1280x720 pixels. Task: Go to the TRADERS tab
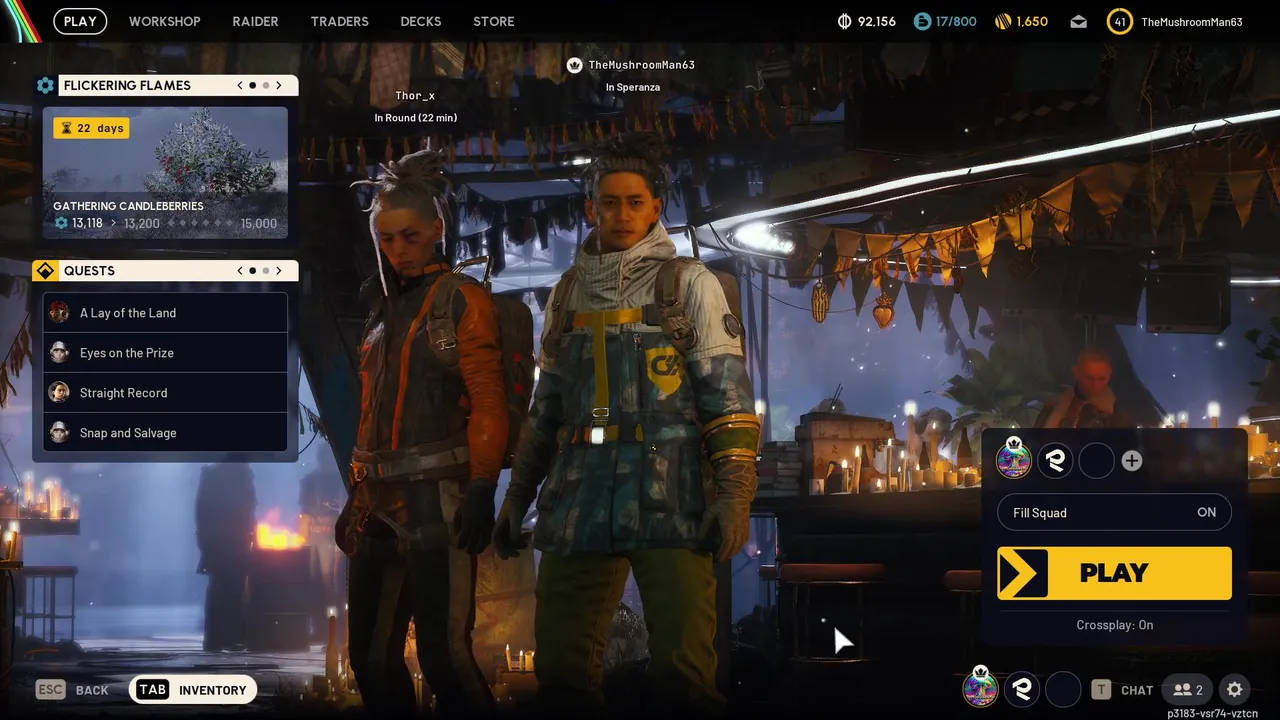[x=339, y=21]
